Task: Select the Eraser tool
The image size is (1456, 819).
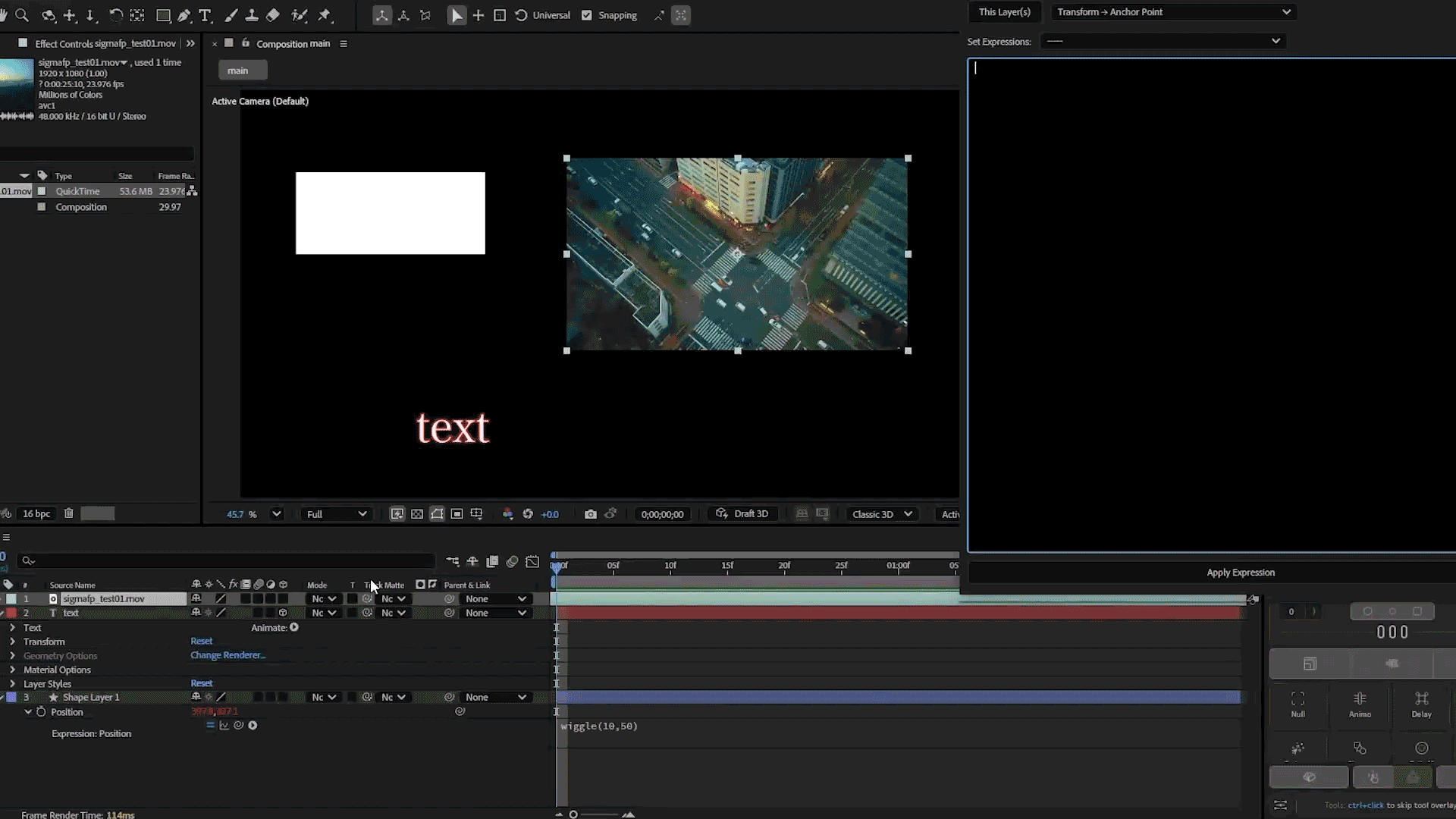Action: (273, 15)
